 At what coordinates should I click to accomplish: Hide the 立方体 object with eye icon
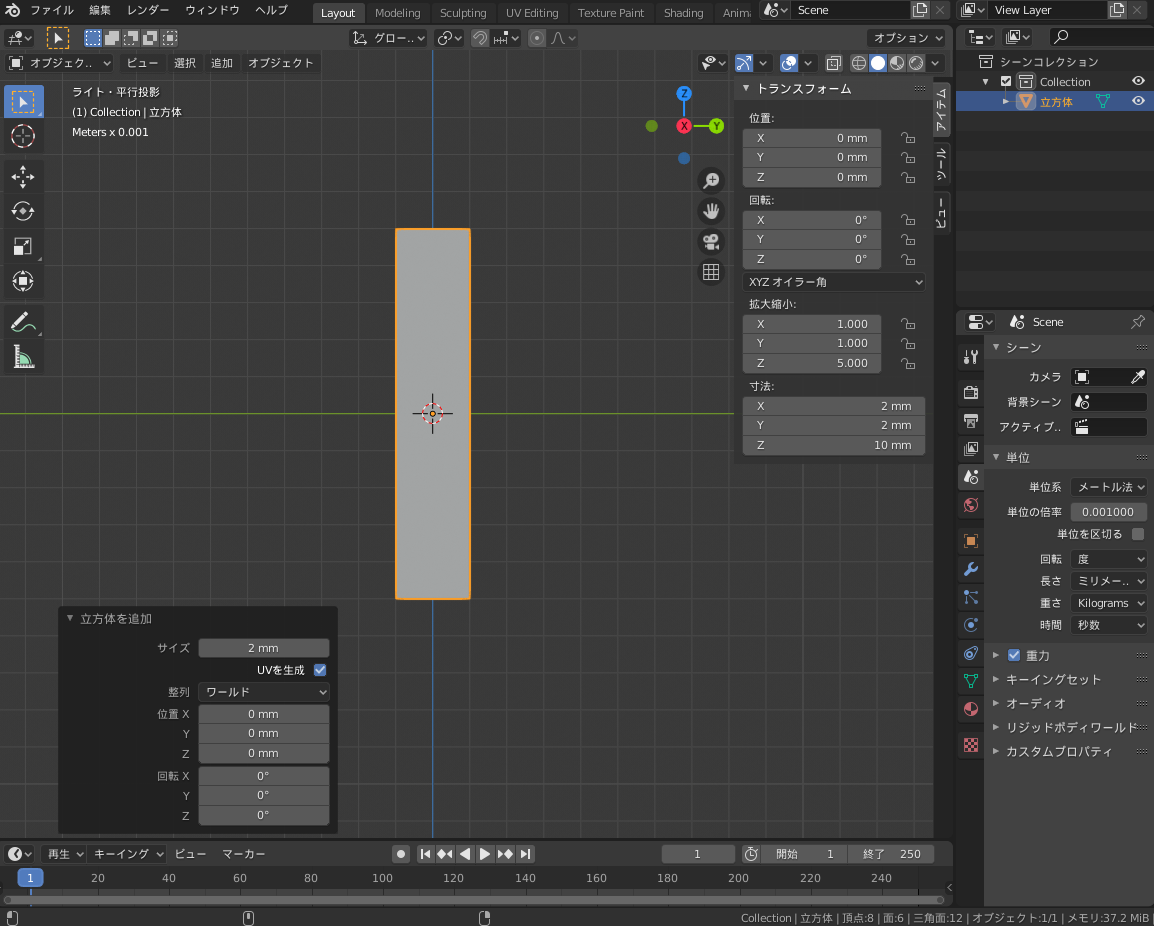1138,101
